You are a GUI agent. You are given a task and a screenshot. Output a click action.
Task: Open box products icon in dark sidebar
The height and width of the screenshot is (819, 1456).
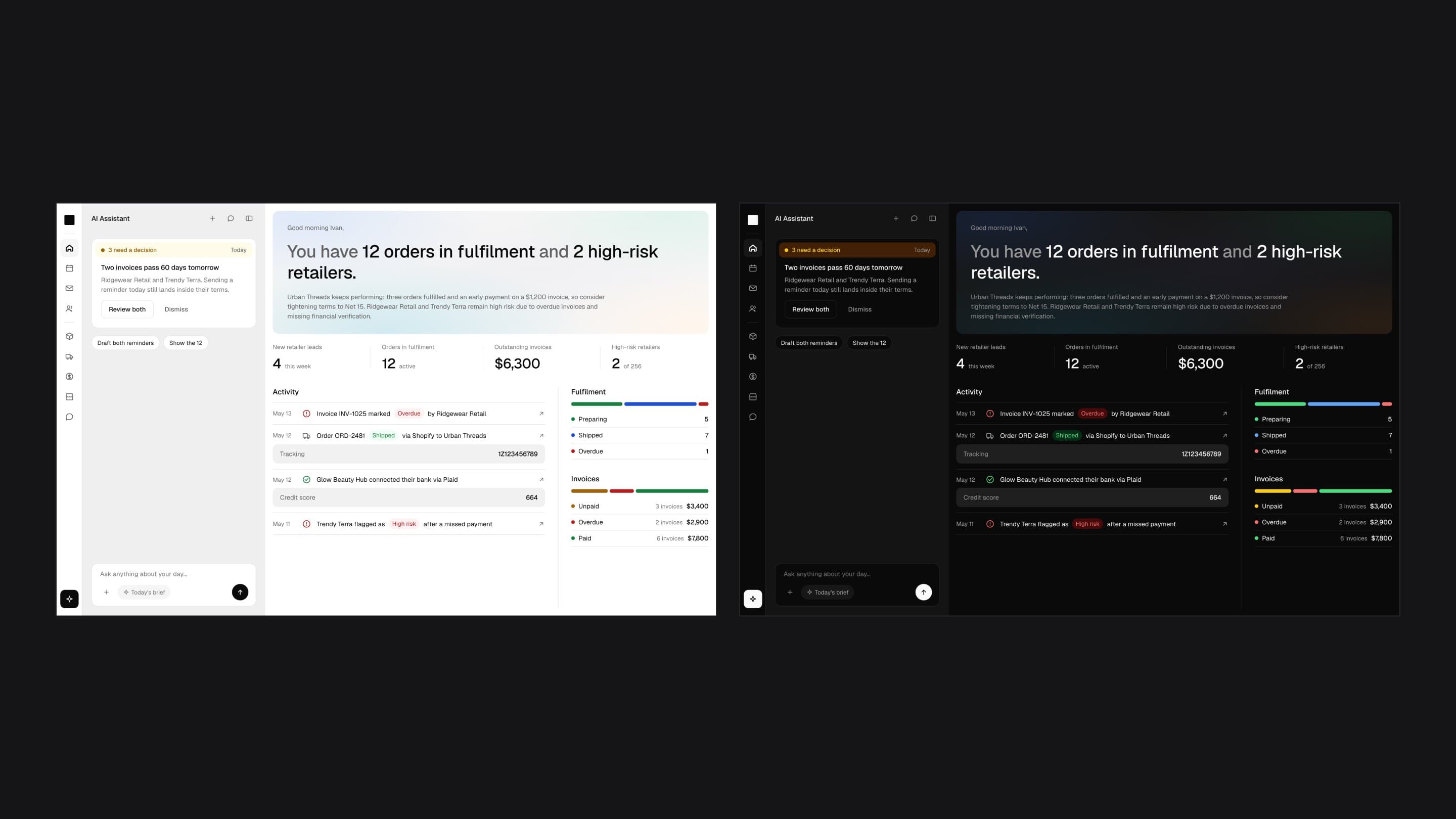(753, 336)
